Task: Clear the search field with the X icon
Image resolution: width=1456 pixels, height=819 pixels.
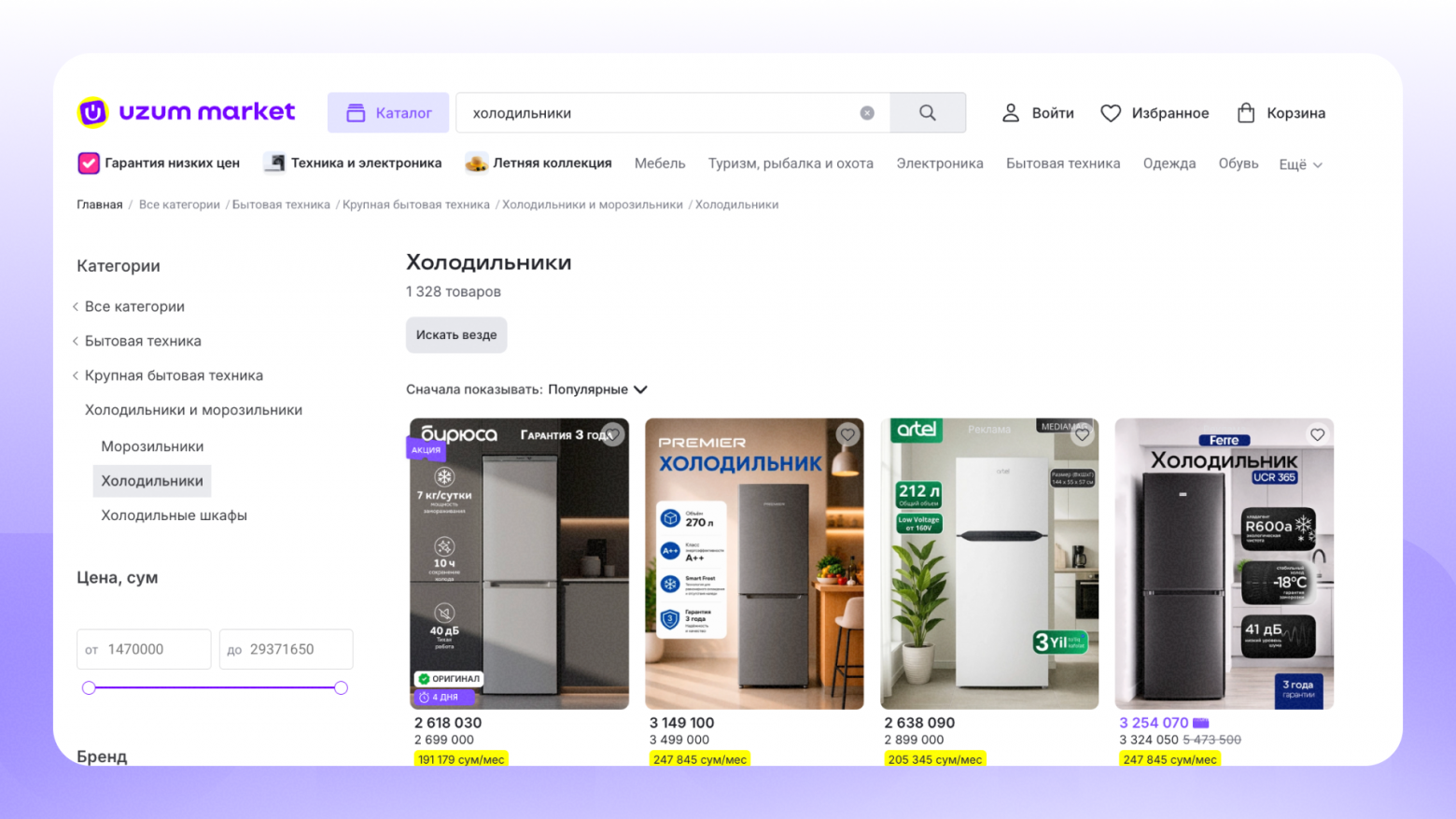Action: point(867,113)
